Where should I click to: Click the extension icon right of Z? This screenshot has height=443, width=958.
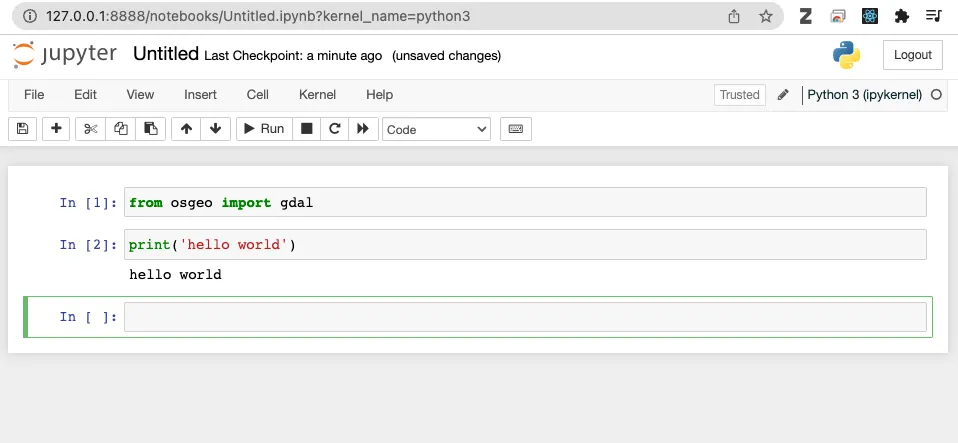(x=838, y=16)
